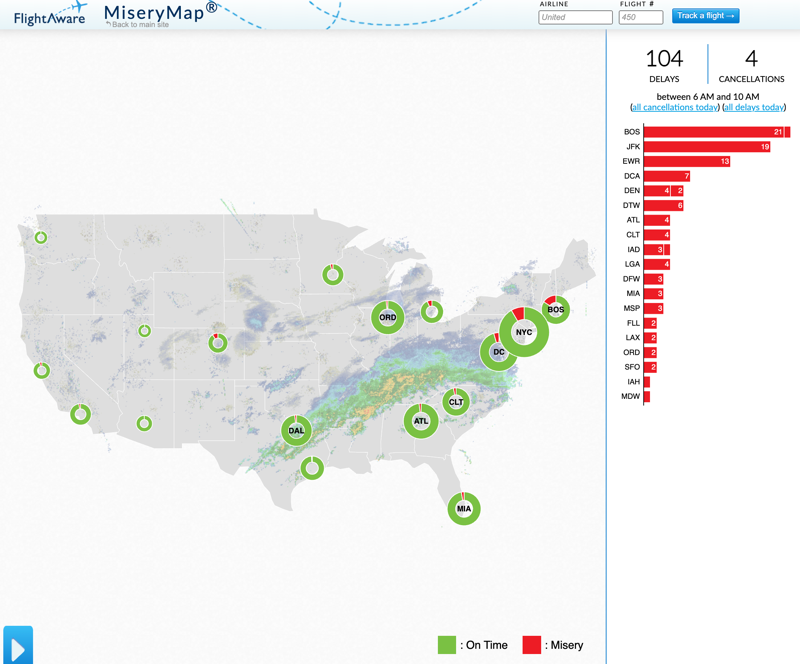Image resolution: width=800 pixels, height=664 pixels.
Task: Click the ATL bar in the chart
Action: point(657,220)
